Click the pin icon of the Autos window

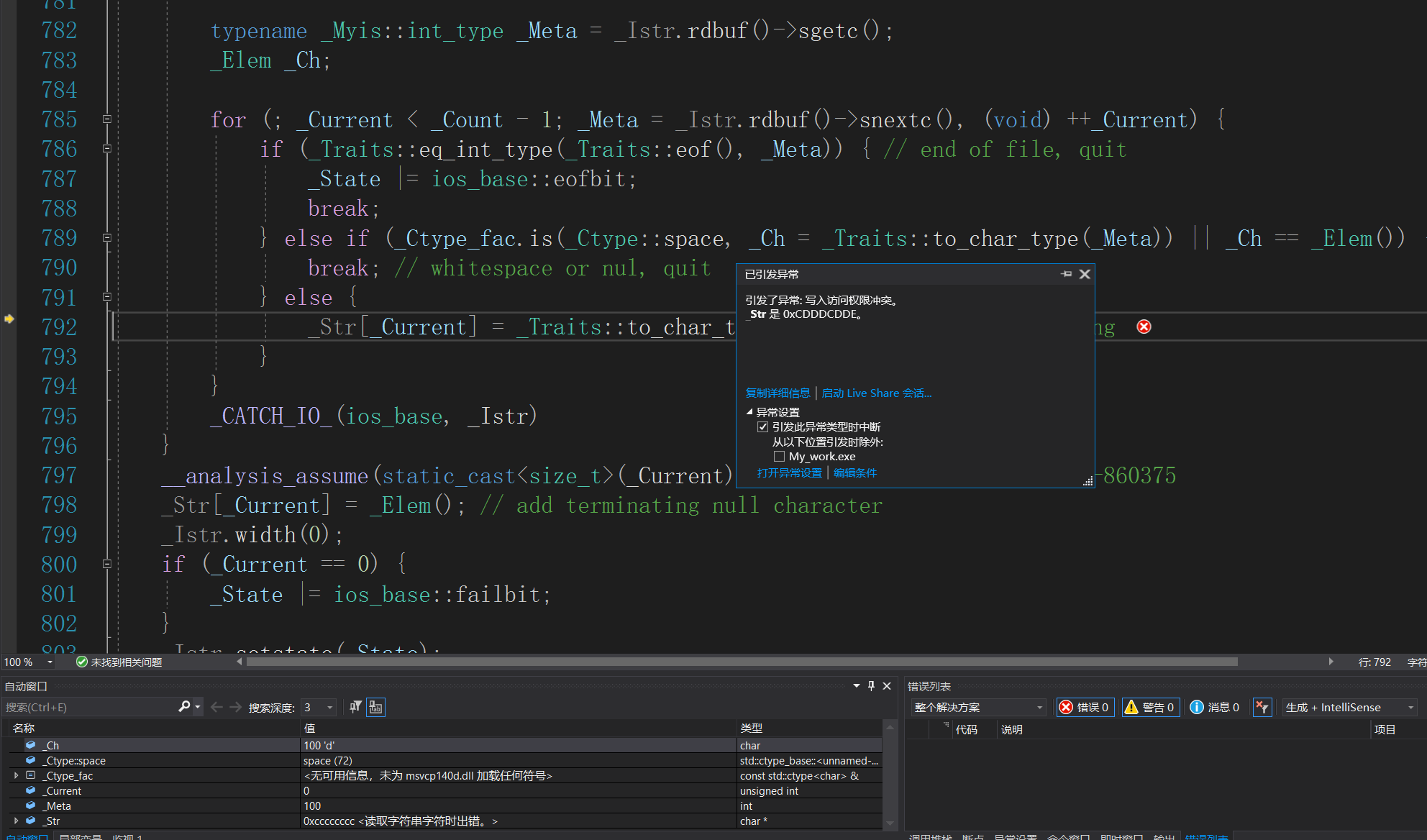coord(871,686)
